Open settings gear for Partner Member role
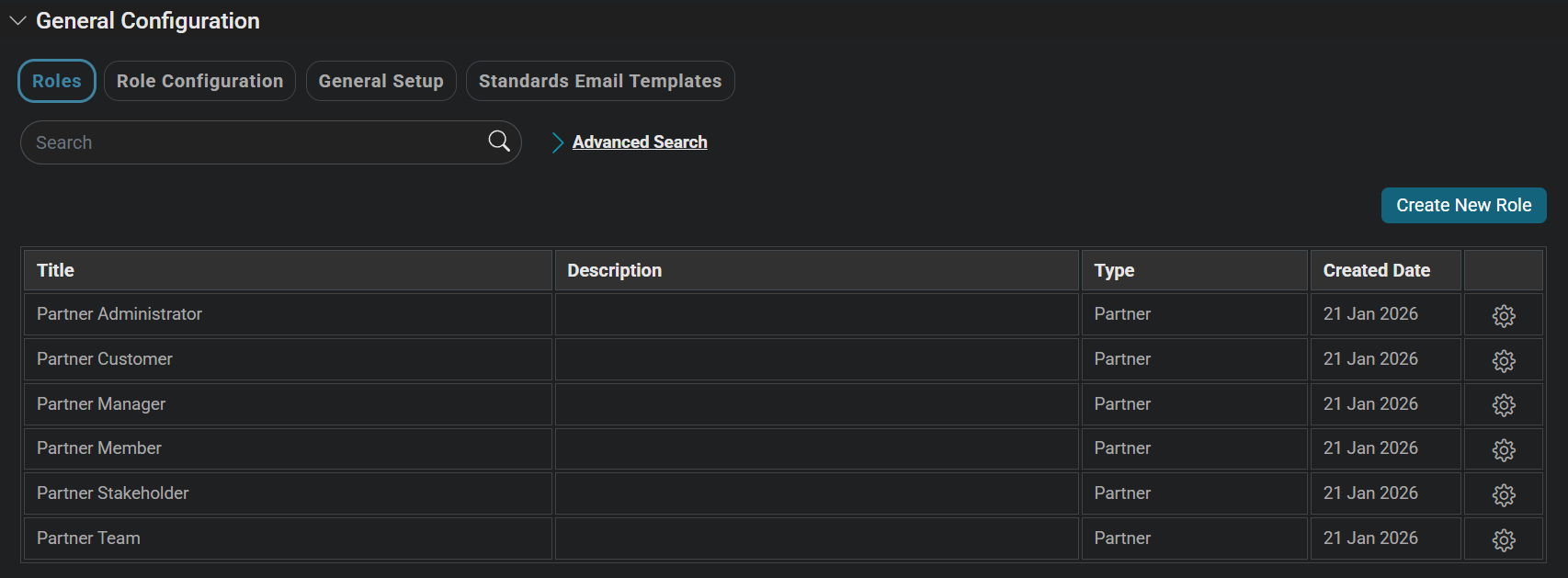The image size is (1568, 578). point(1503,449)
